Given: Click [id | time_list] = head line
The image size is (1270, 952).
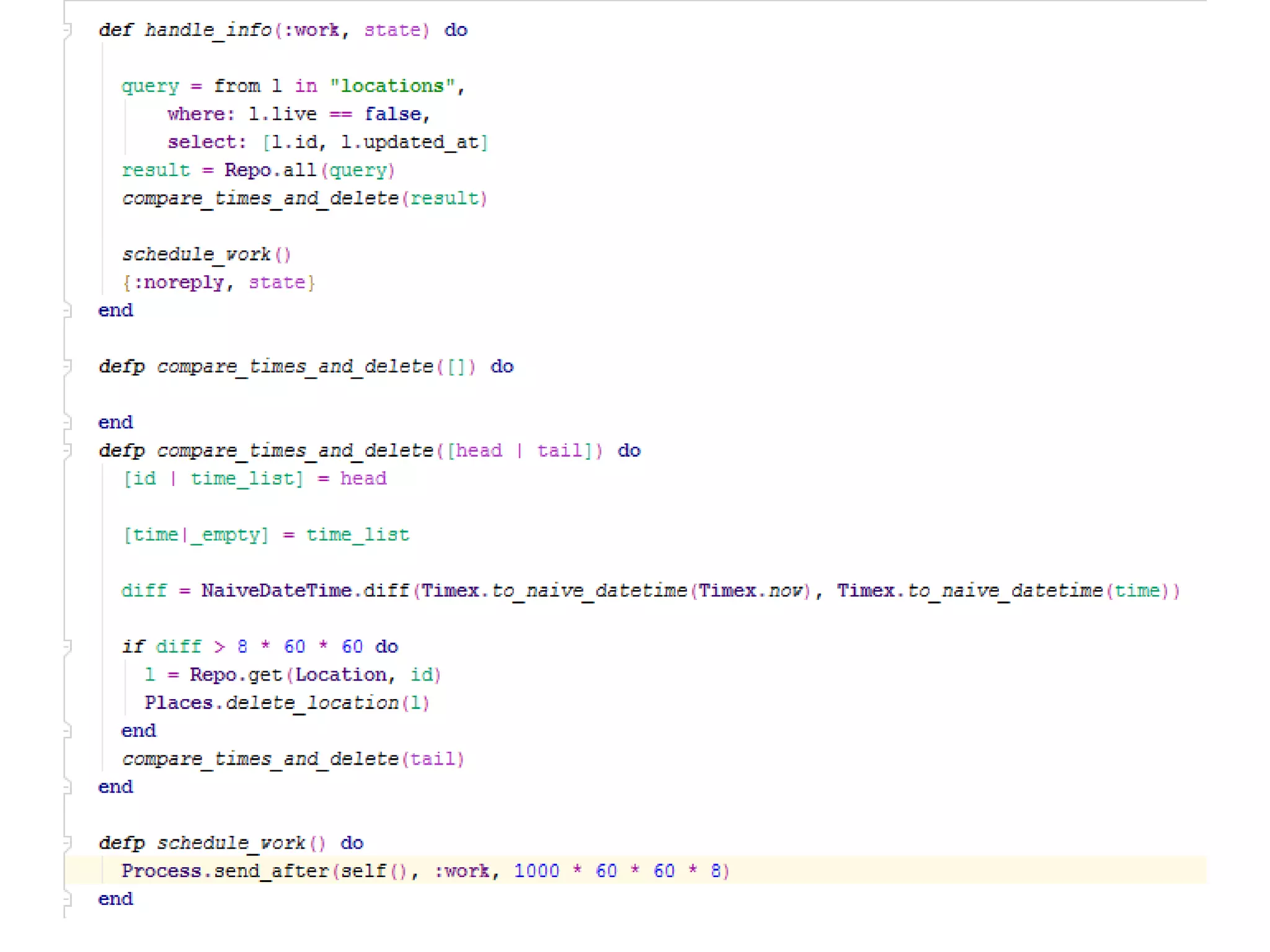Looking at the screenshot, I should pyautogui.click(x=254, y=478).
